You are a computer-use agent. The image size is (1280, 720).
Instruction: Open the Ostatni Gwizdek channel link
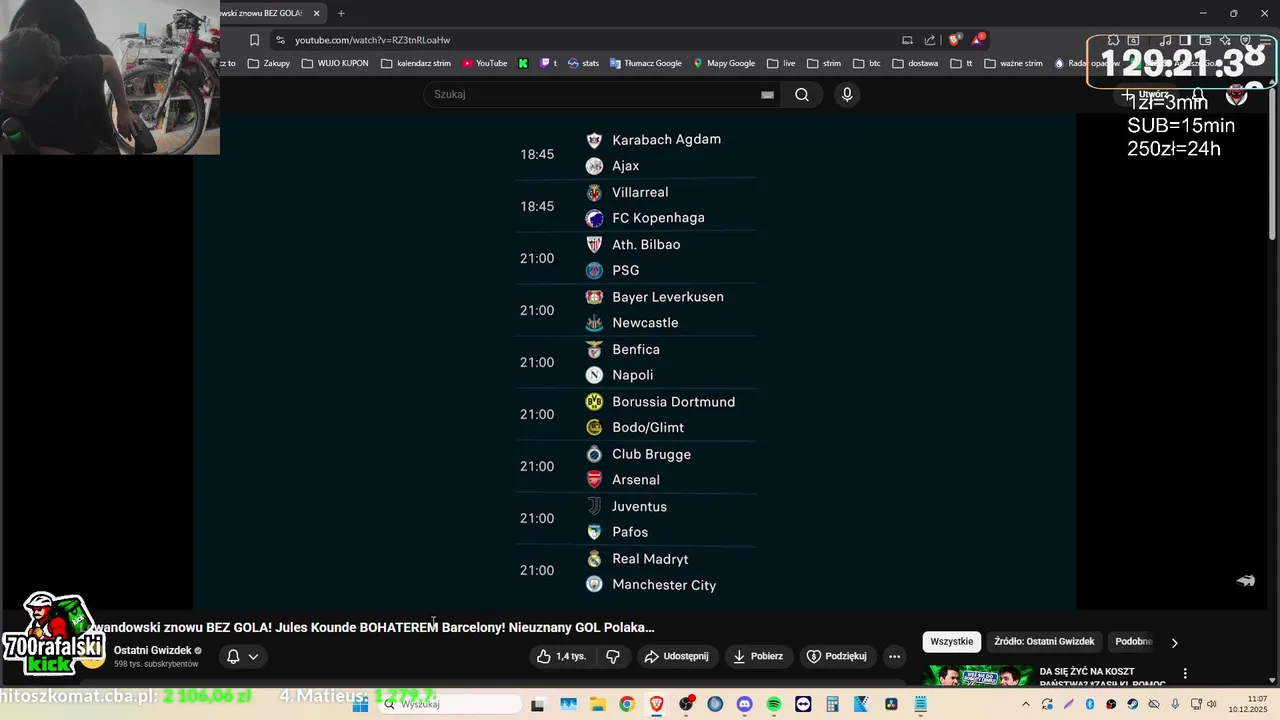[x=153, y=650]
